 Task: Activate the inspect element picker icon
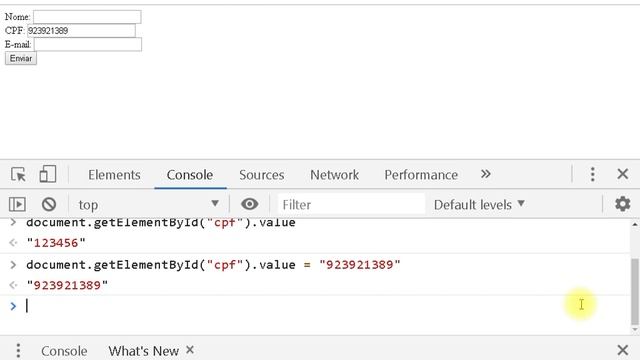coord(18,174)
